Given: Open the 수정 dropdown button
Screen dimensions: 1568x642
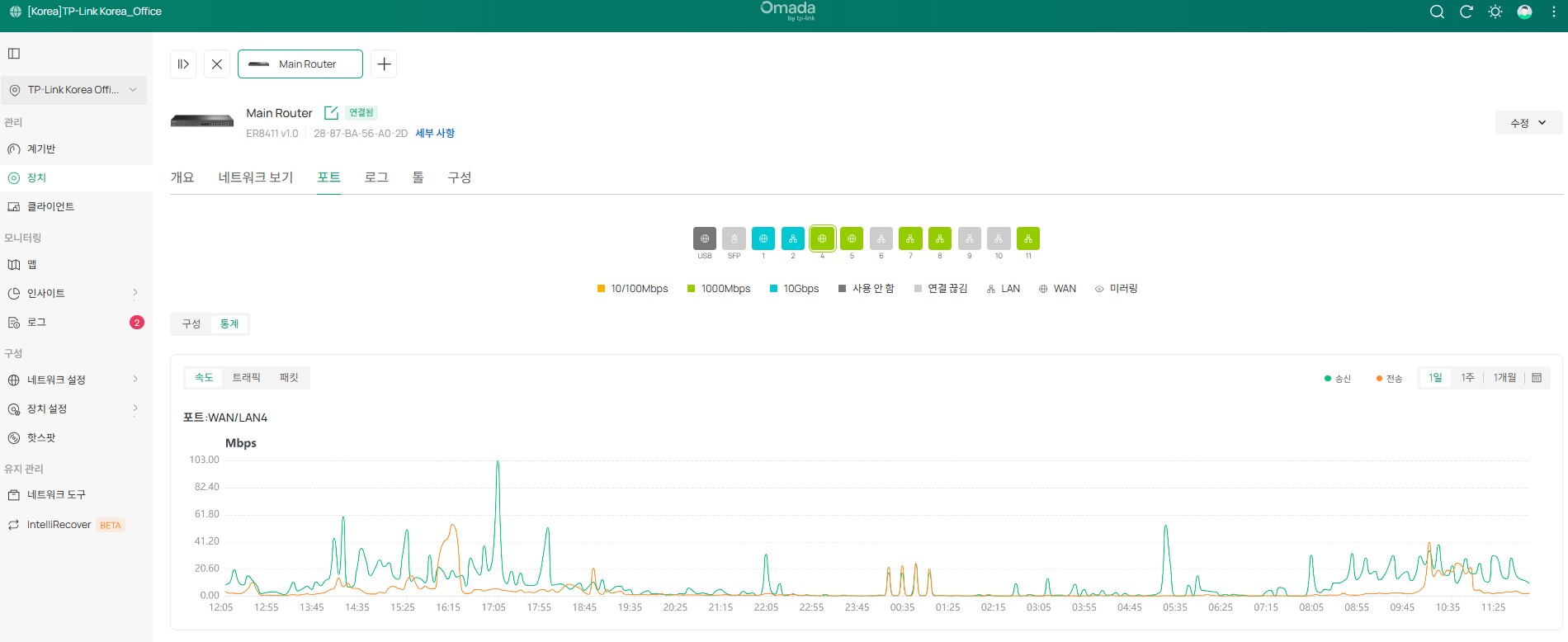Looking at the screenshot, I should [x=1528, y=123].
